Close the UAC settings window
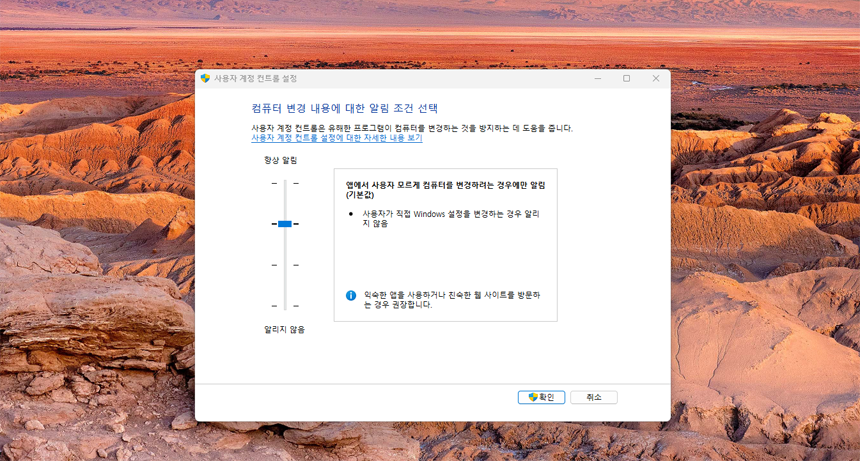Image resolution: width=860 pixels, height=461 pixels. pyautogui.click(x=655, y=78)
